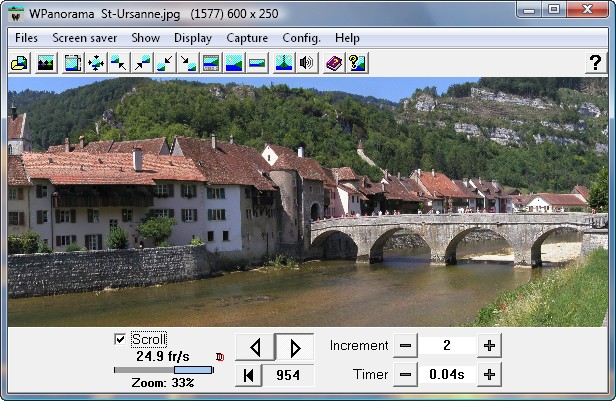Click the center window four-arrows icon
616x401 pixels.
click(96, 63)
